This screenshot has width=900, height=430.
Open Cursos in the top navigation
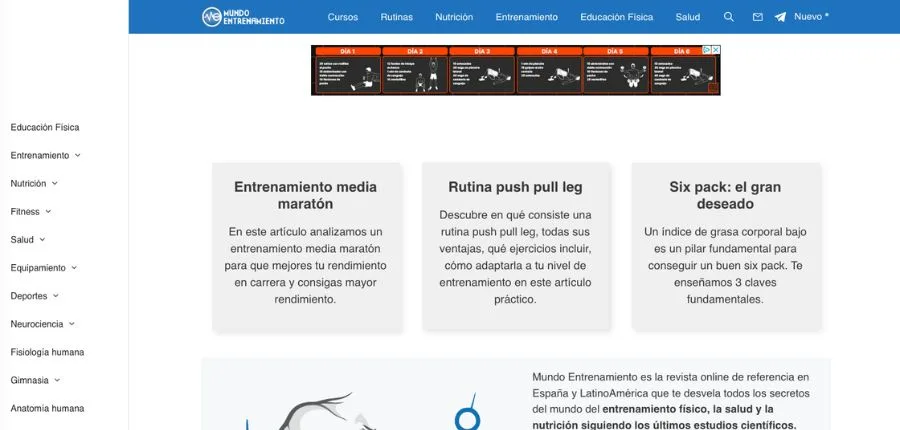[342, 17]
